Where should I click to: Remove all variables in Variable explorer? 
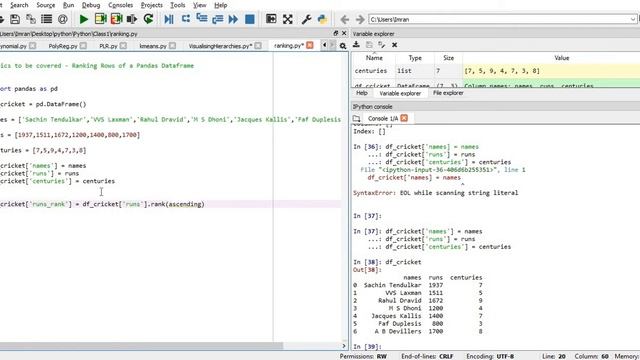(x=394, y=45)
